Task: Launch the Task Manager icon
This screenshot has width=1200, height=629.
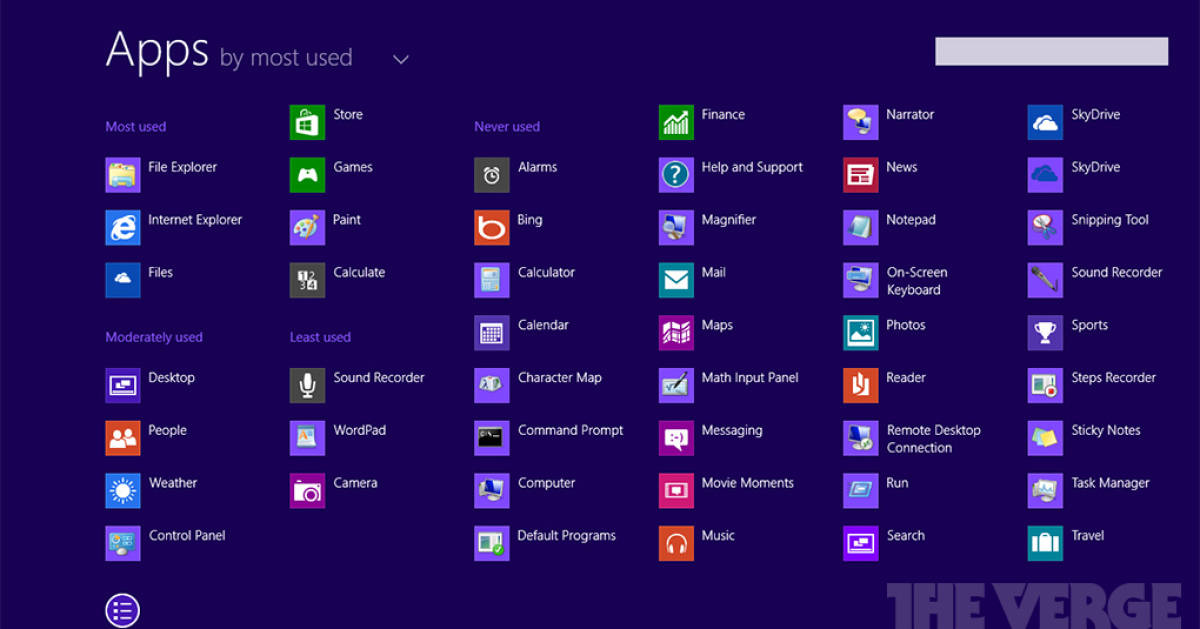Action: 1045,490
